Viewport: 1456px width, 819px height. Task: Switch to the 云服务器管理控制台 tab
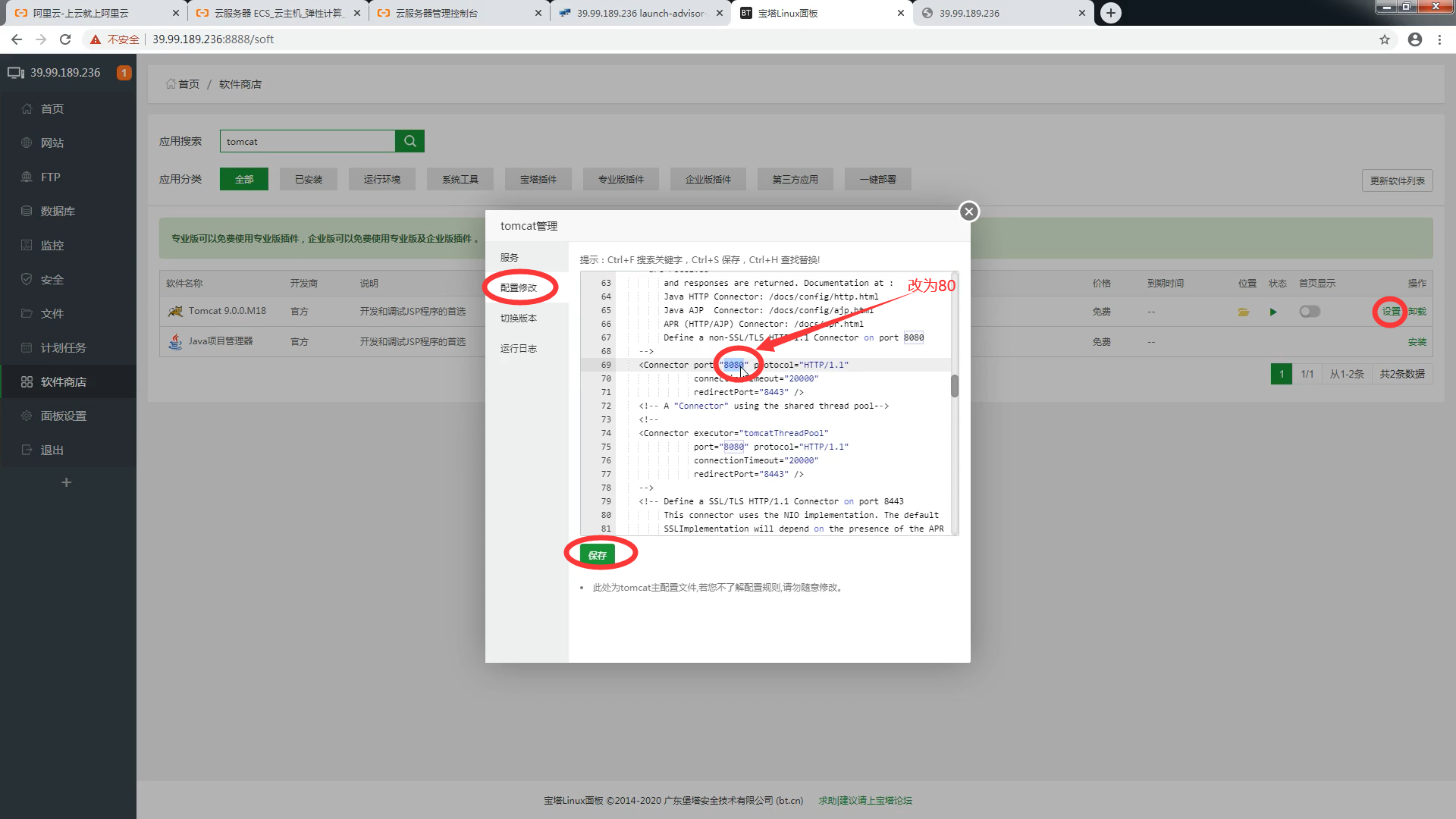[x=459, y=13]
